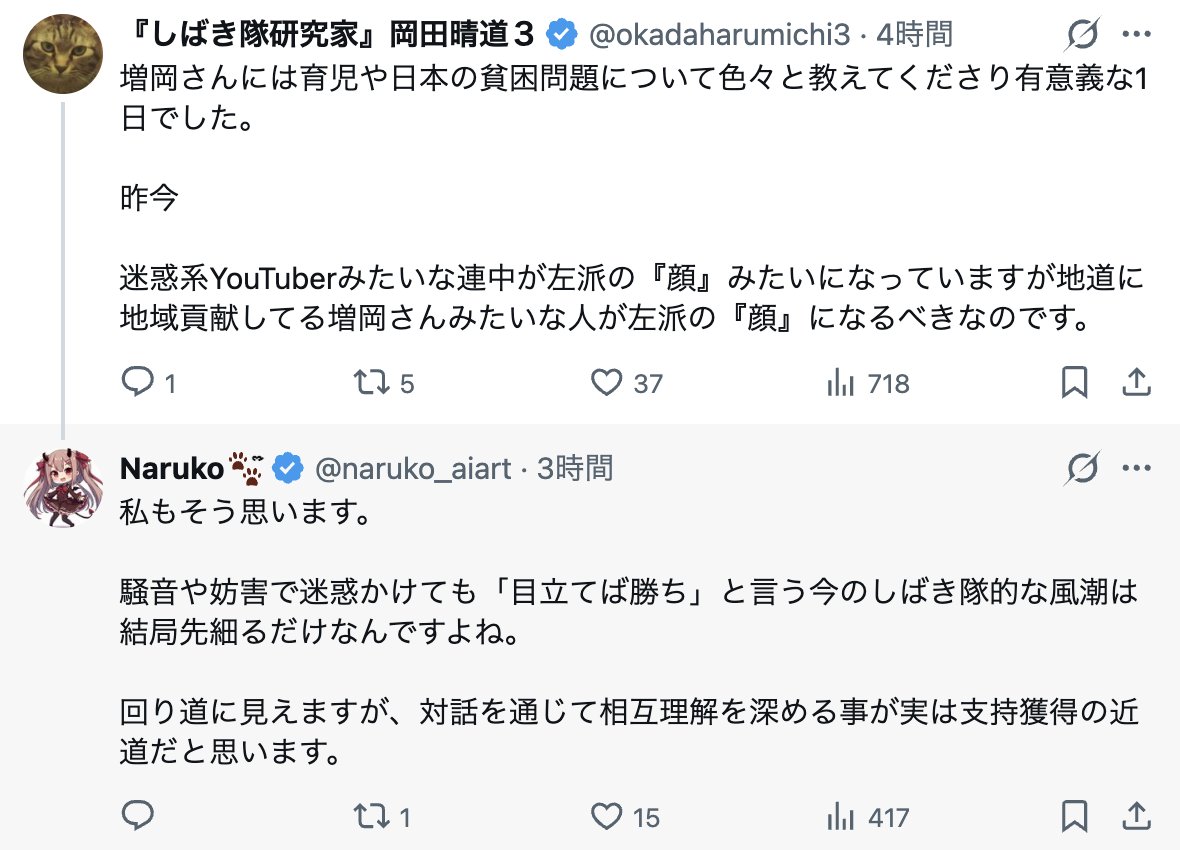The width and height of the screenshot is (1180, 850).
Task: Open more options menu on okadaharumichi3 post
Action: point(1136,34)
